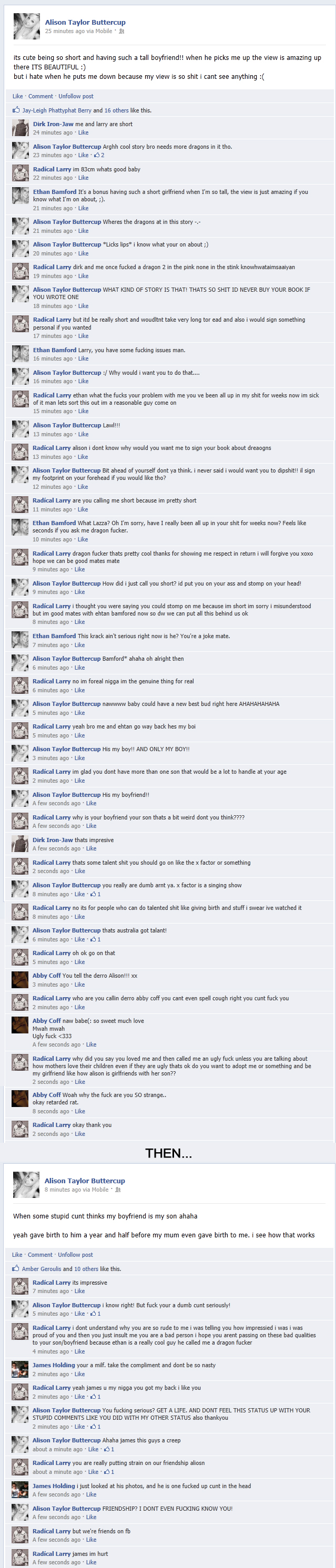This screenshot has width=336, height=1568.
Task: Open Abby Coff's avatar on "You tell the derro Alison" comment
Action: coord(21,979)
